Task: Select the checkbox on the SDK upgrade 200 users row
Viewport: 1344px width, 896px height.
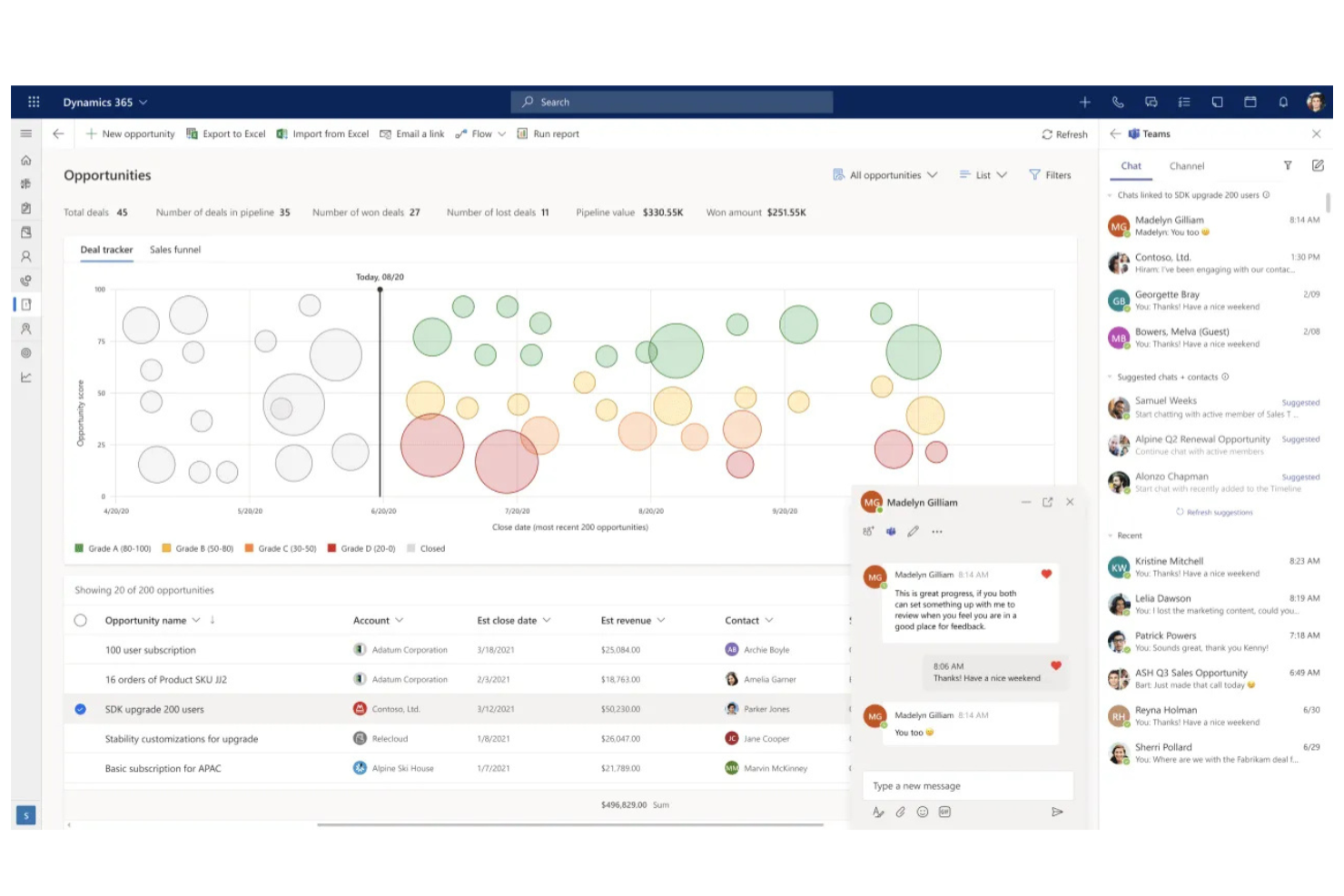Action: coord(80,709)
